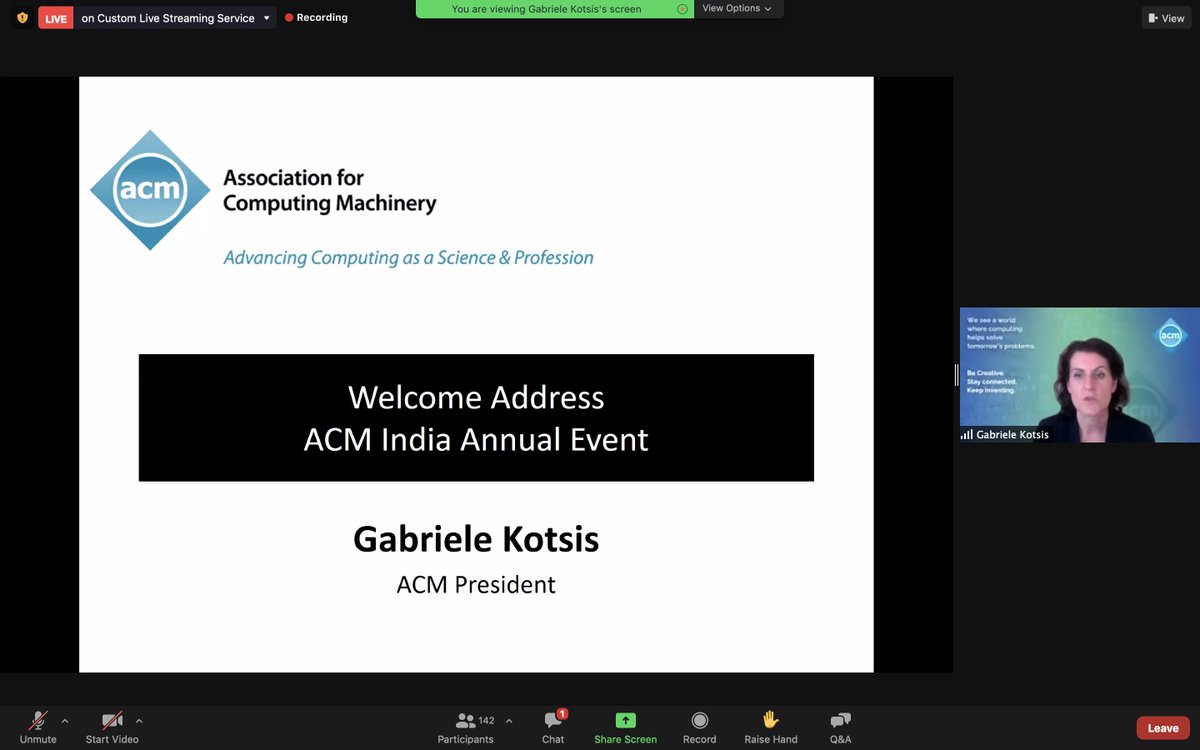Click the "Advancing Computing as a Science & Profession" tagline

(408, 258)
